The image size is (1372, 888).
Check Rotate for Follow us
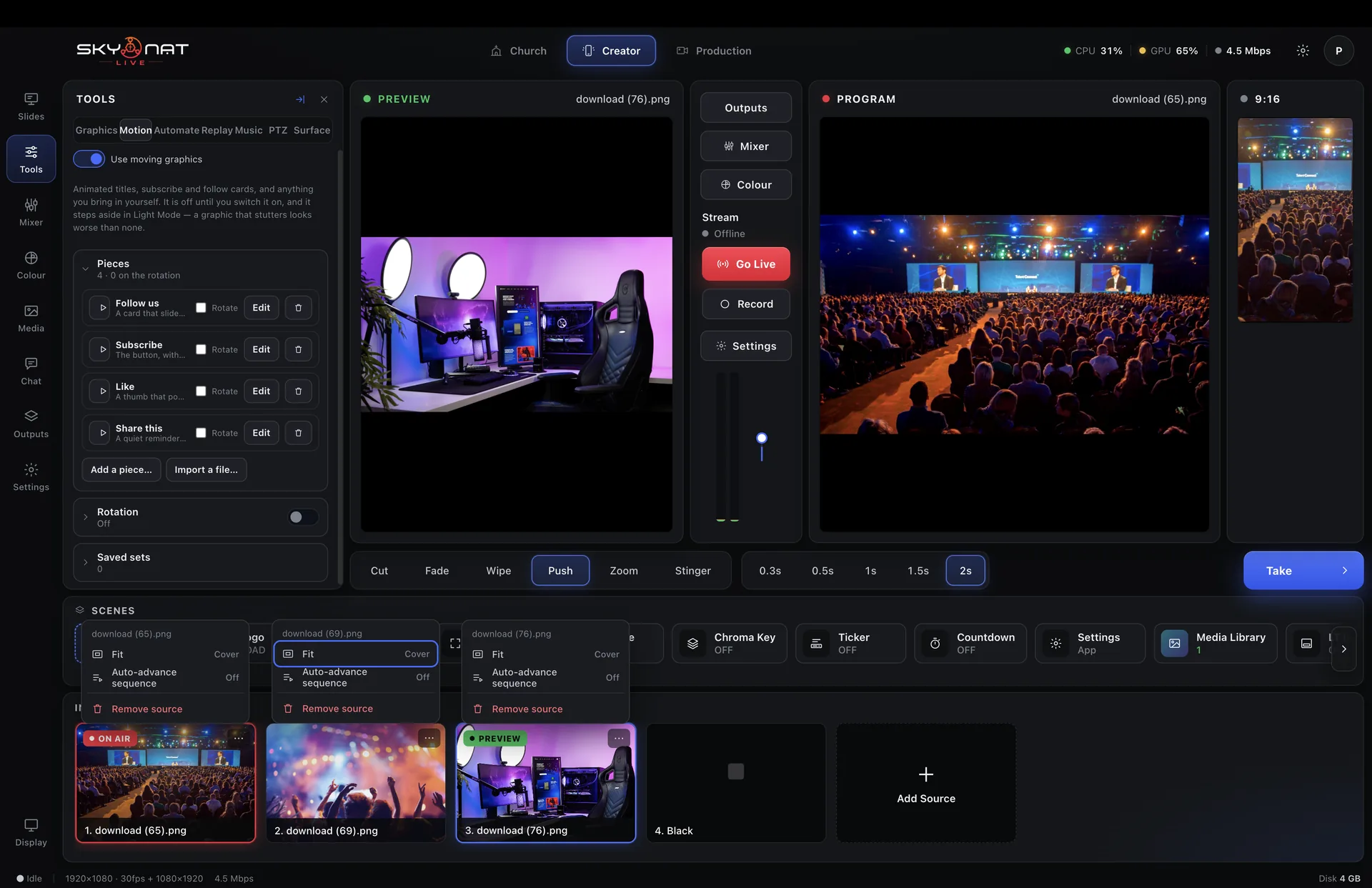click(201, 308)
